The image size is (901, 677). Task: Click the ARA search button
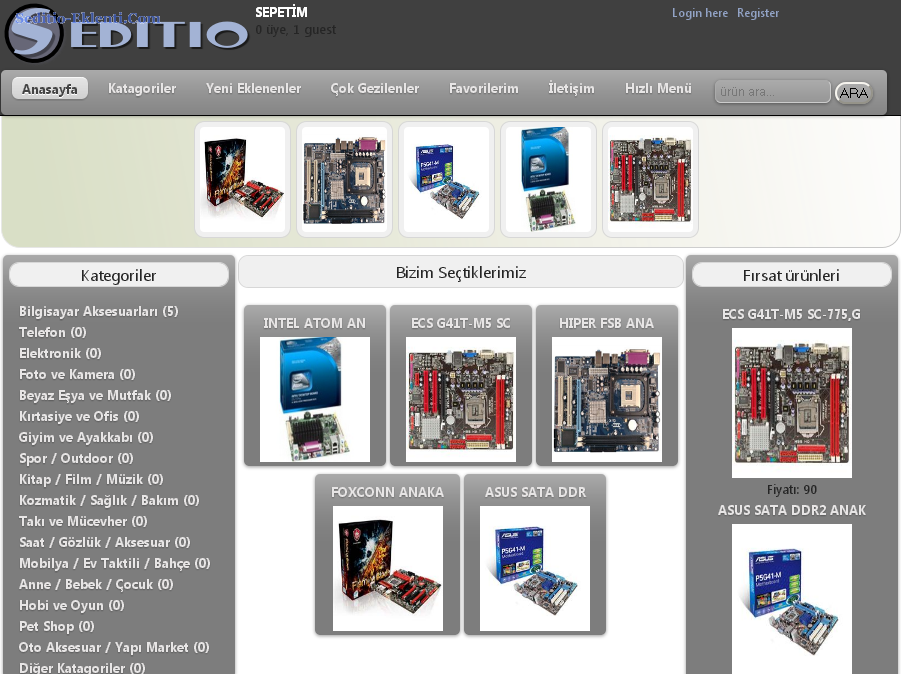(x=854, y=93)
